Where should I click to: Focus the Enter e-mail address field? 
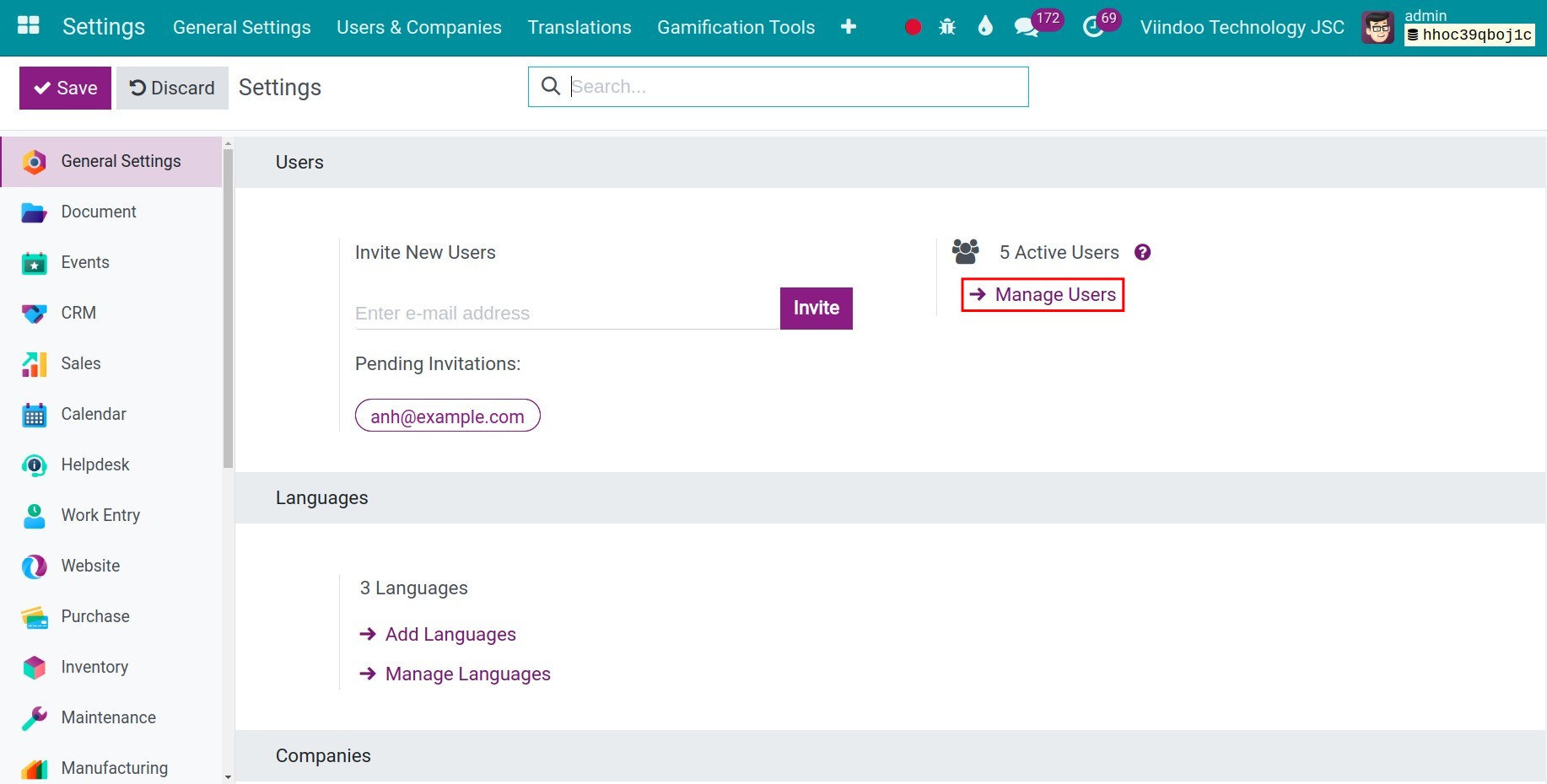pos(567,313)
